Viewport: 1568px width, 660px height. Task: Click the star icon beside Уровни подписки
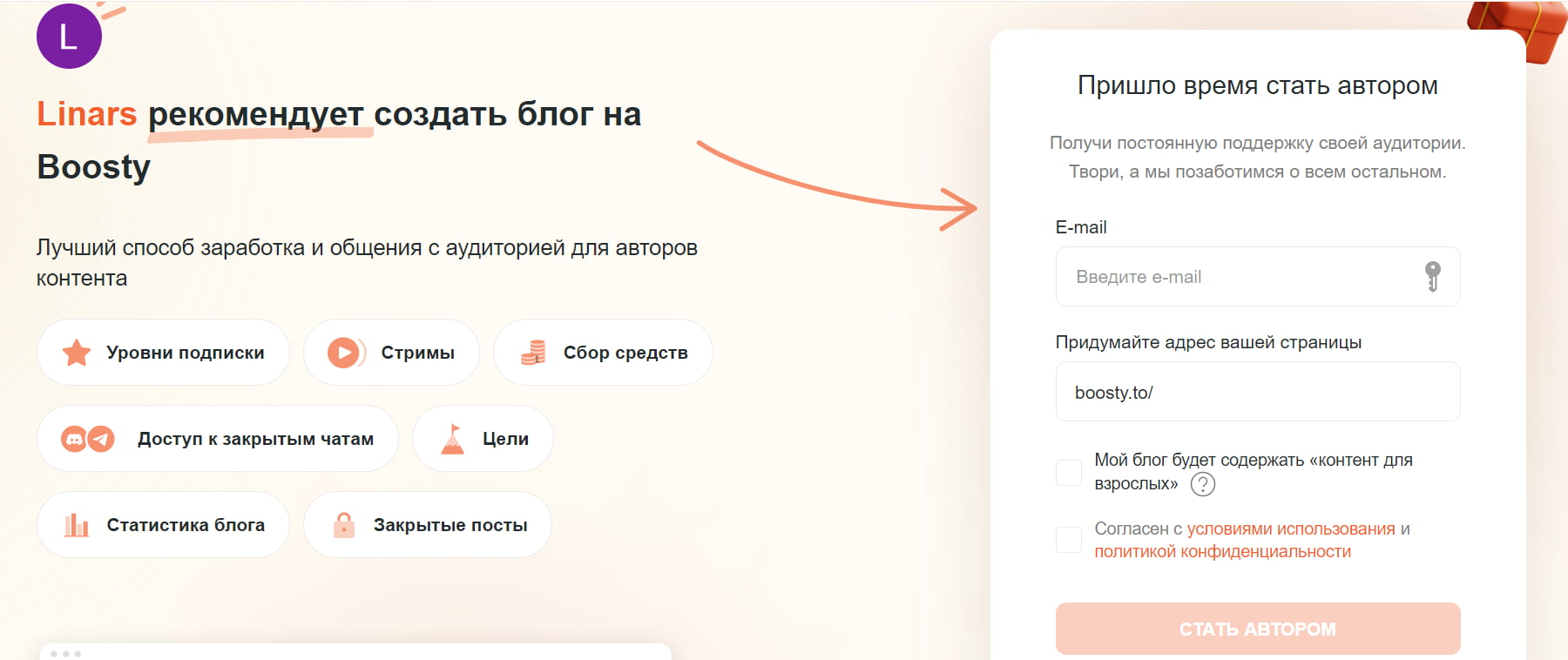point(77,353)
